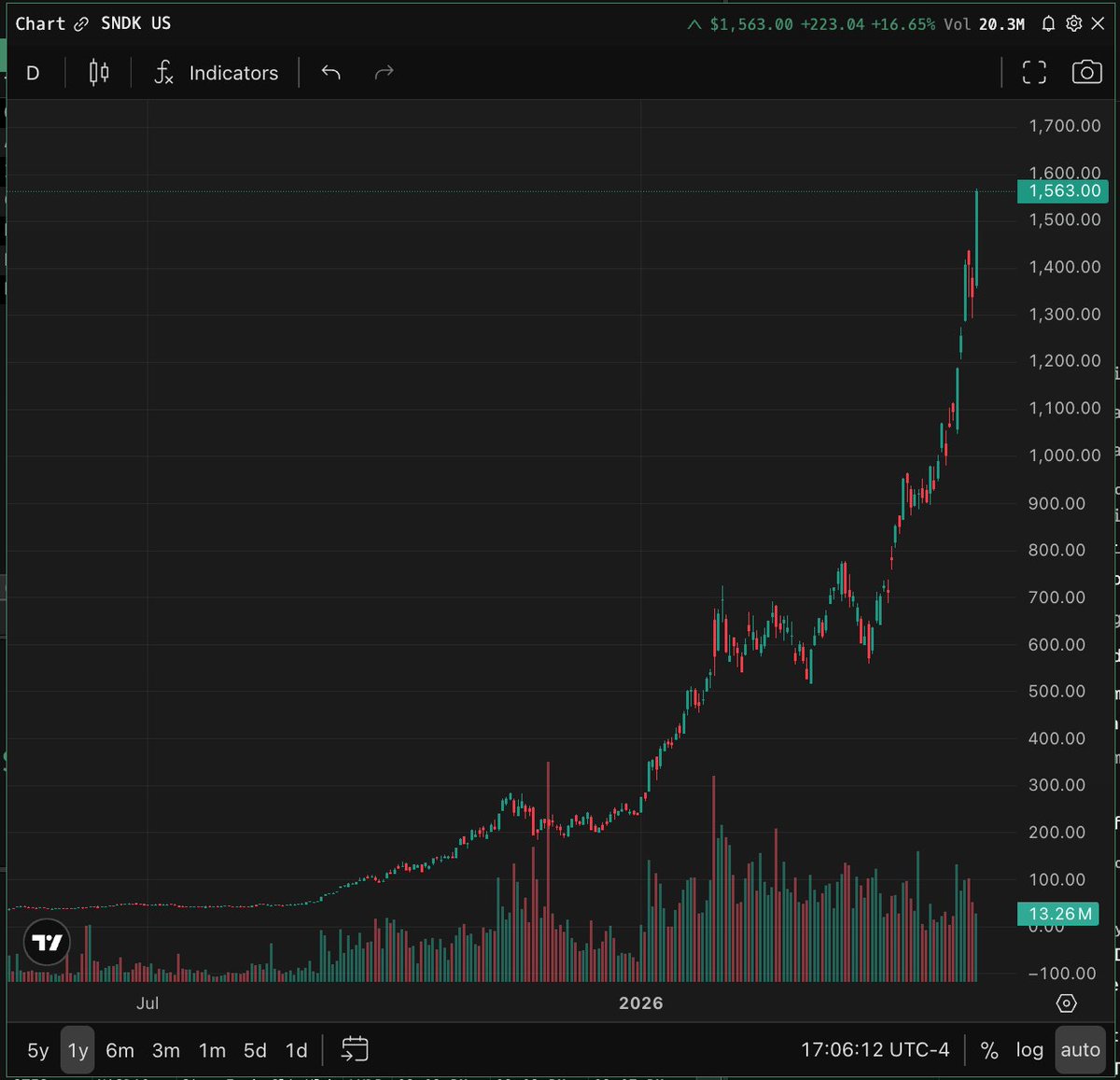
Task: Click the +223.04 change amount
Action: click(833, 24)
